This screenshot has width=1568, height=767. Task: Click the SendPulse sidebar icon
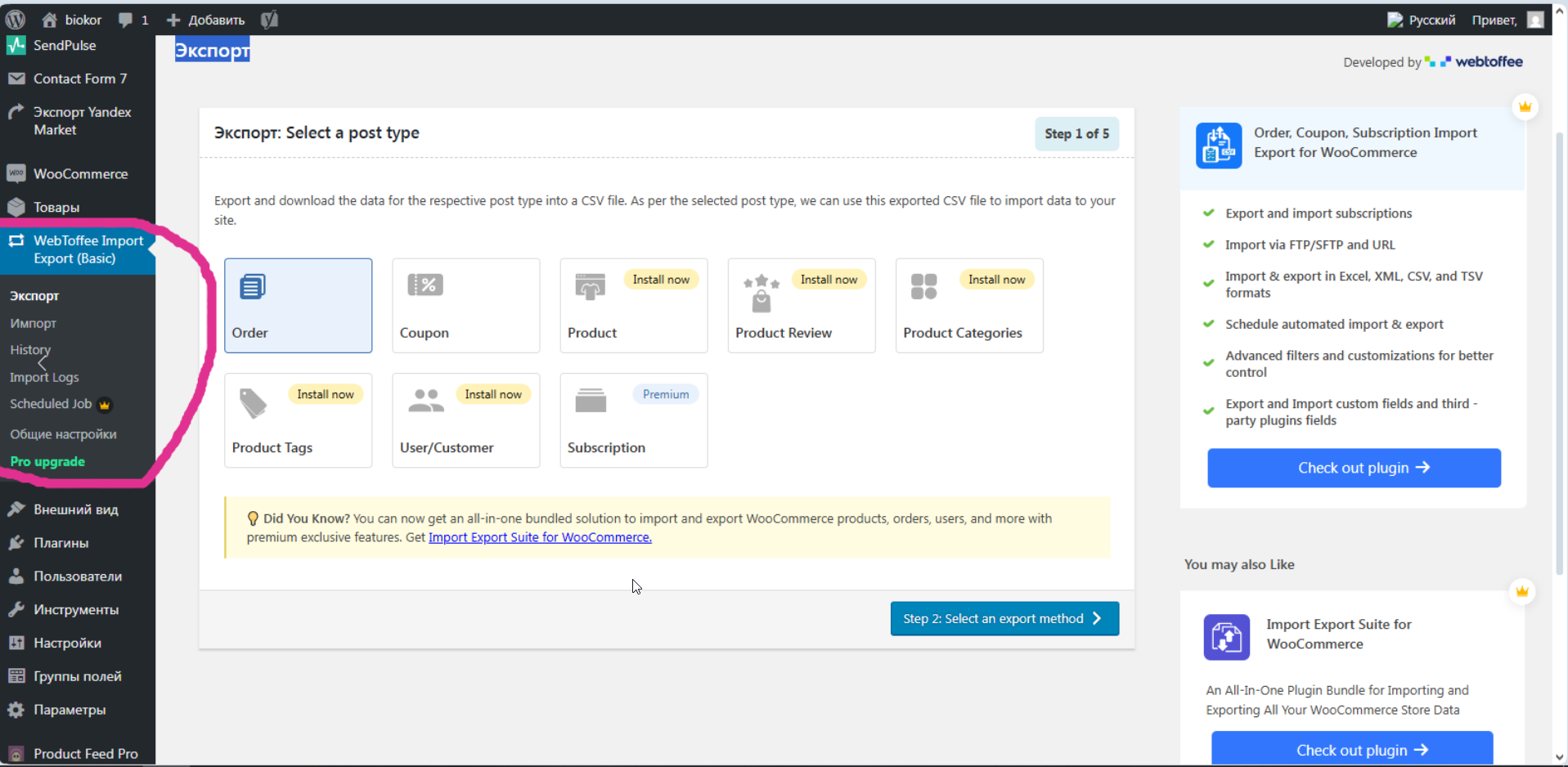click(x=16, y=46)
